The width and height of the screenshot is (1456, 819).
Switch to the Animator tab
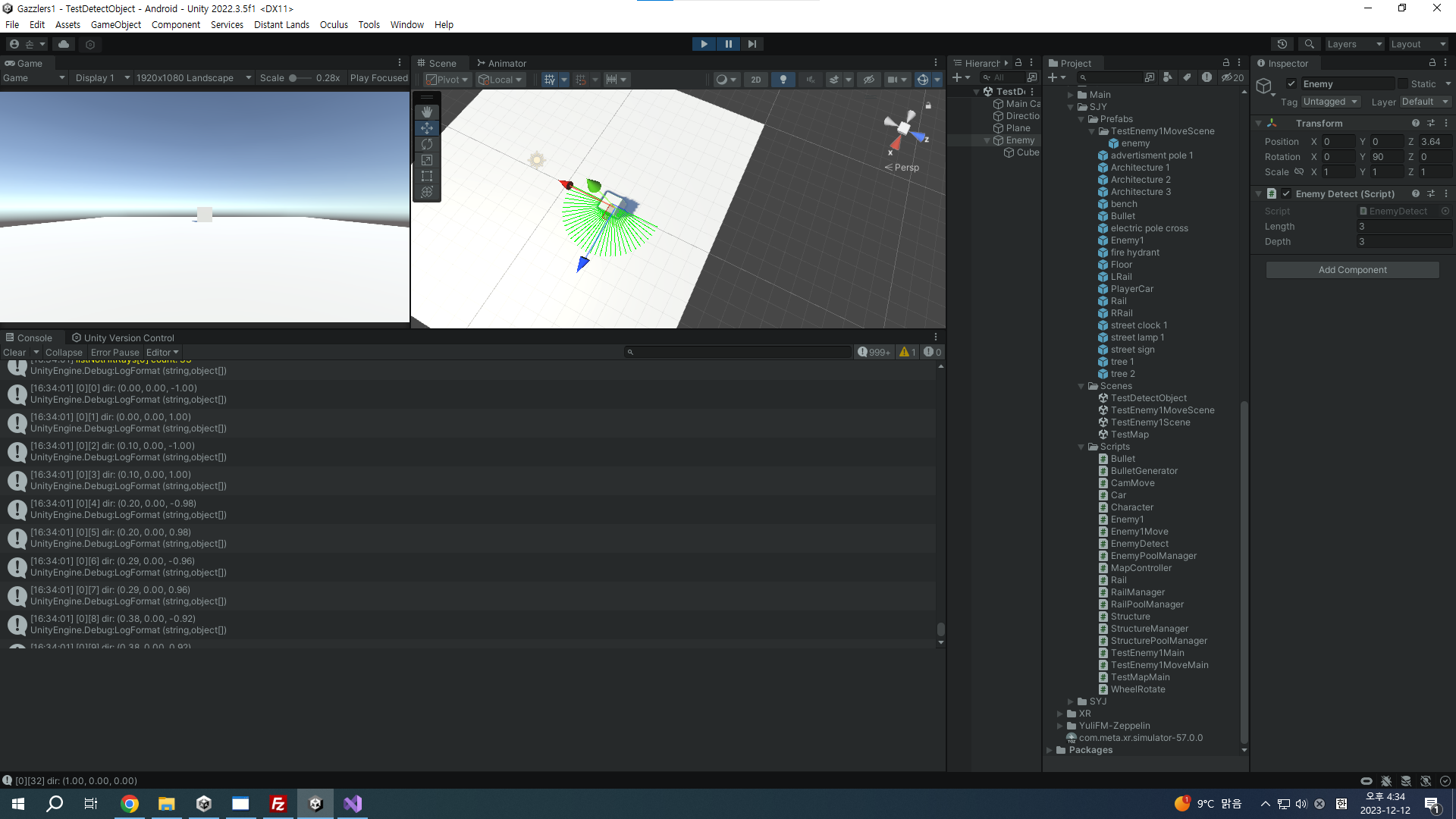coord(500,64)
